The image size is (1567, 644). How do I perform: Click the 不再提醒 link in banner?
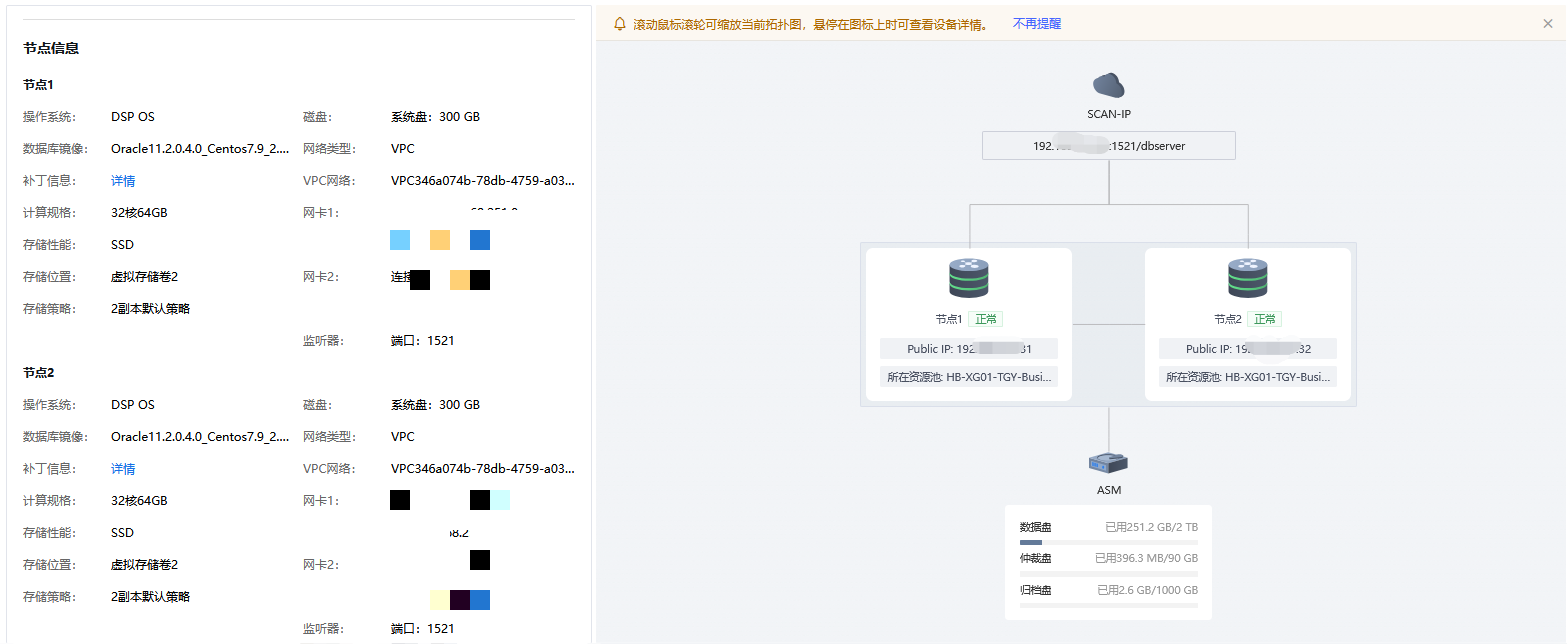(x=1037, y=22)
